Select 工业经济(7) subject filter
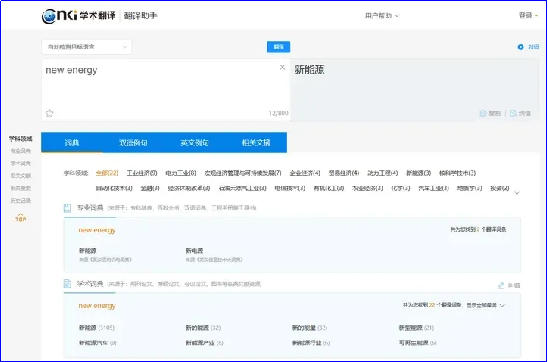This screenshot has height=362, width=548. 142,173
